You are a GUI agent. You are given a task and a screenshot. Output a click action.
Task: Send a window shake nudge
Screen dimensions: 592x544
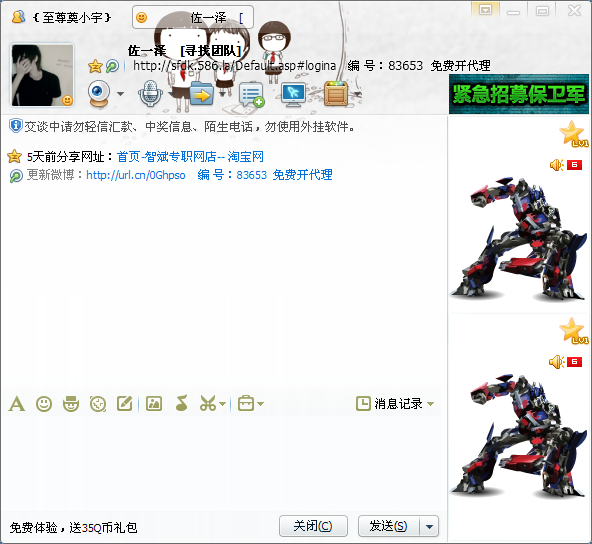click(x=98, y=404)
